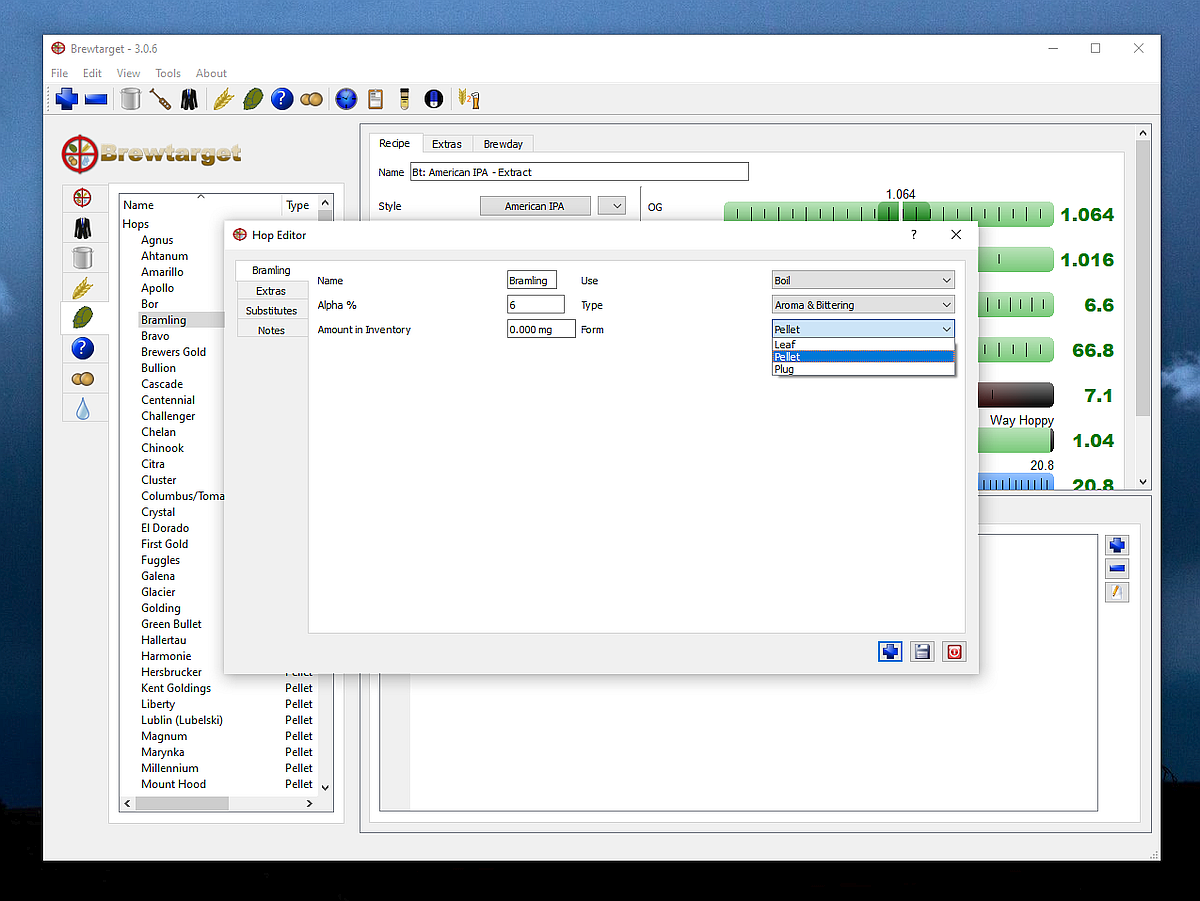Click the OG range slider bar
Screen dimensions: 1200x901
click(888, 214)
